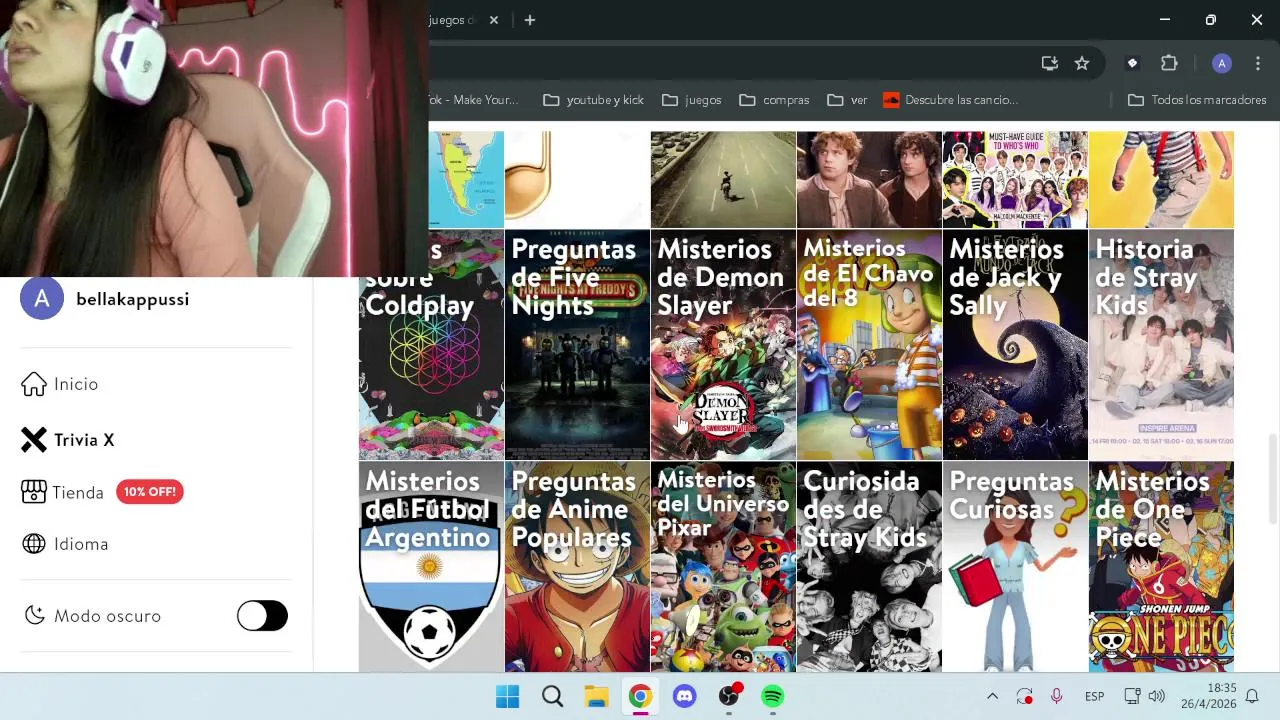Open a new browser tab
Viewport: 1280px width, 720px height.
530,20
